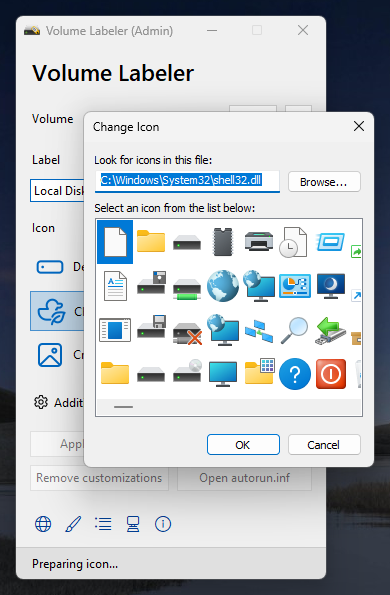Viewport: 390px width, 595px height.
Task: Pick the red power button icon
Action: coord(331,374)
